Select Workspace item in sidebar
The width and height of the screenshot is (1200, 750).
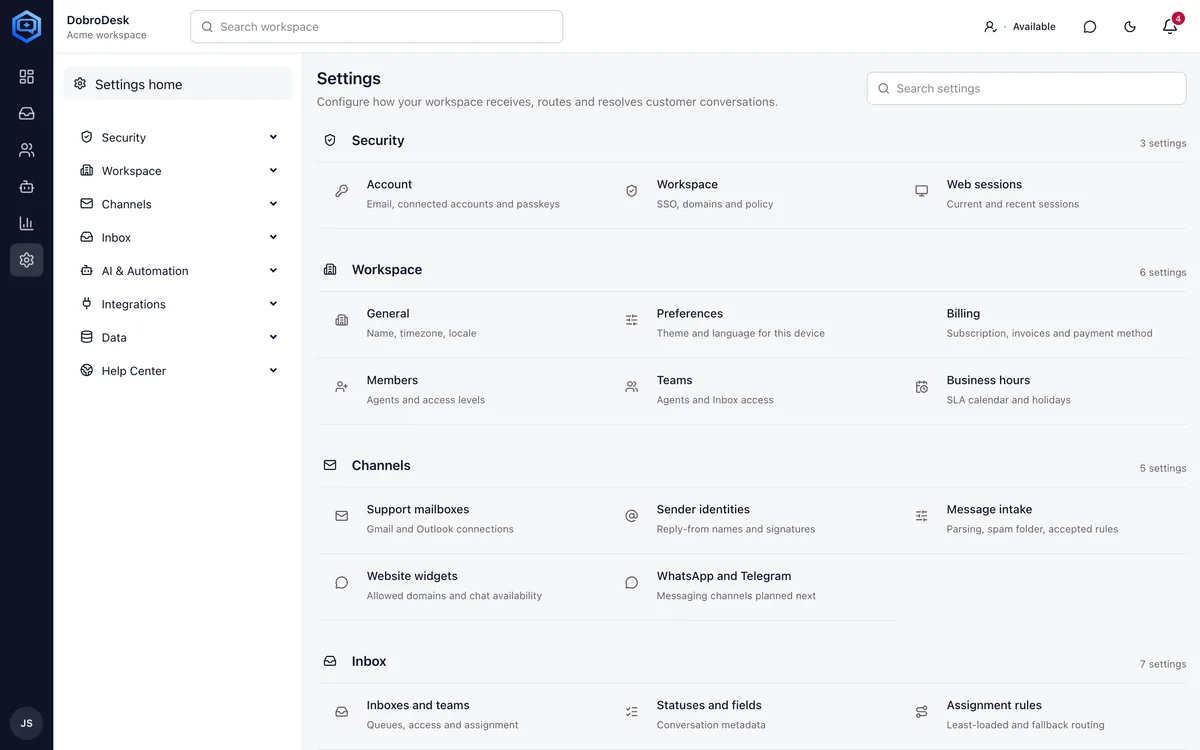point(178,170)
